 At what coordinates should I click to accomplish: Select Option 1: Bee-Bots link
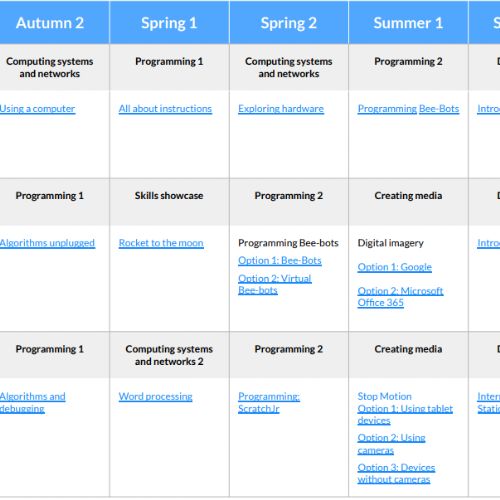[280, 261]
